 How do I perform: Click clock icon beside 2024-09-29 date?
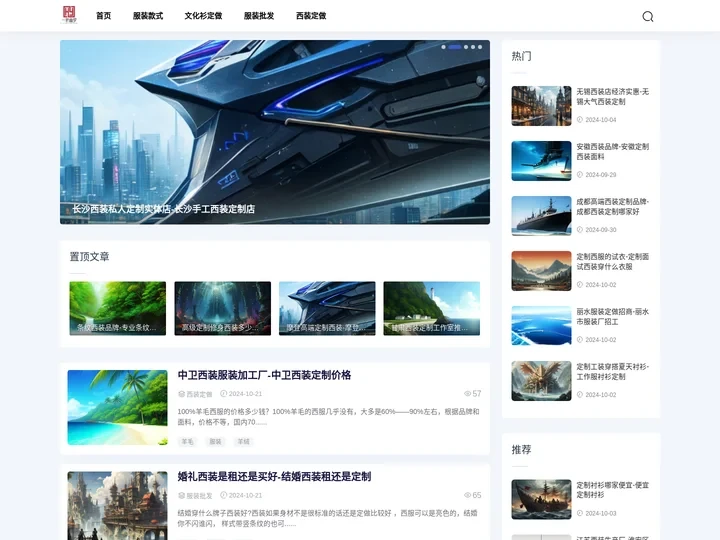pos(579,174)
